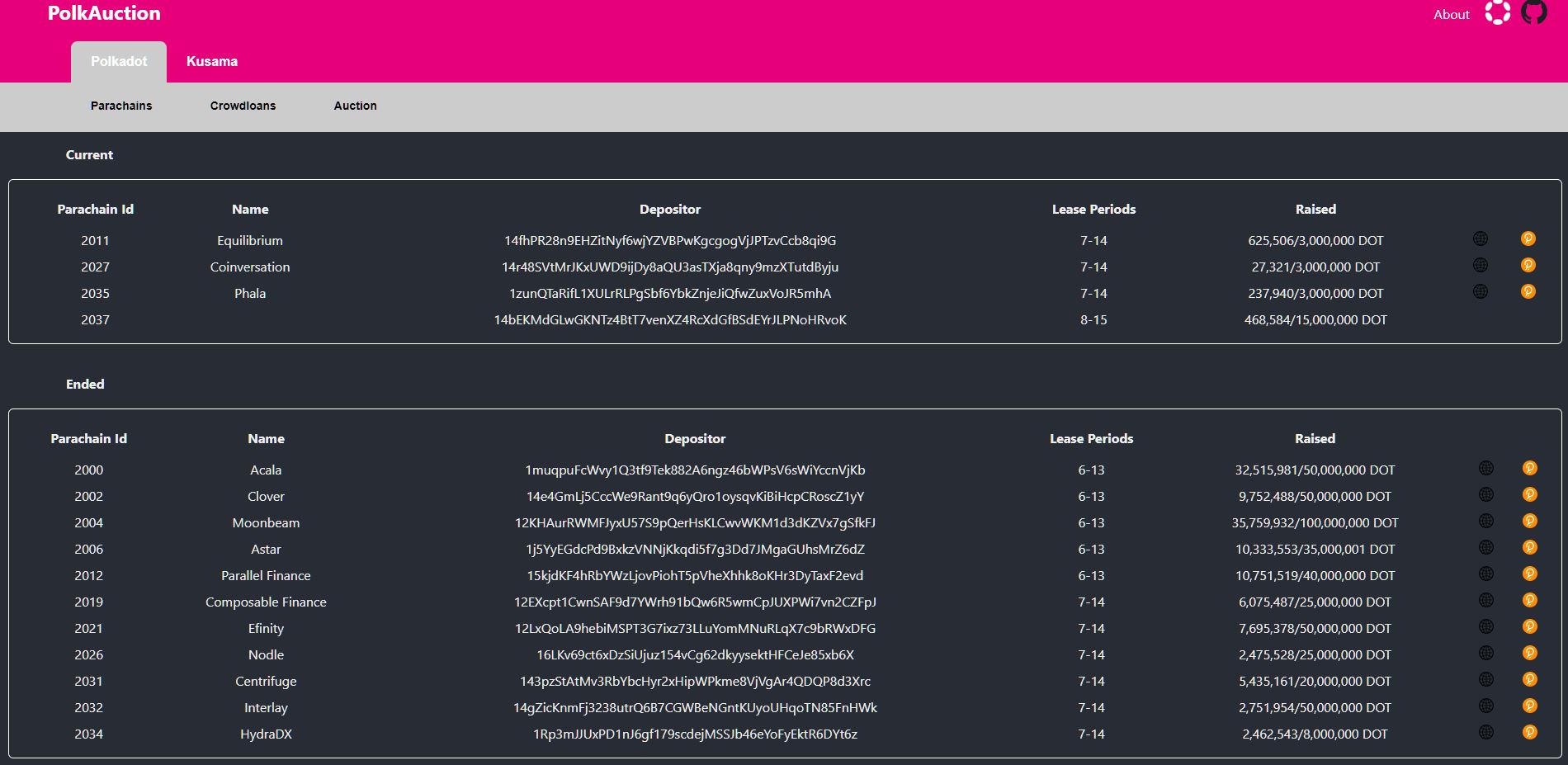Click the Current section heading
This screenshot has height=765, width=1568.
click(x=89, y=155)
